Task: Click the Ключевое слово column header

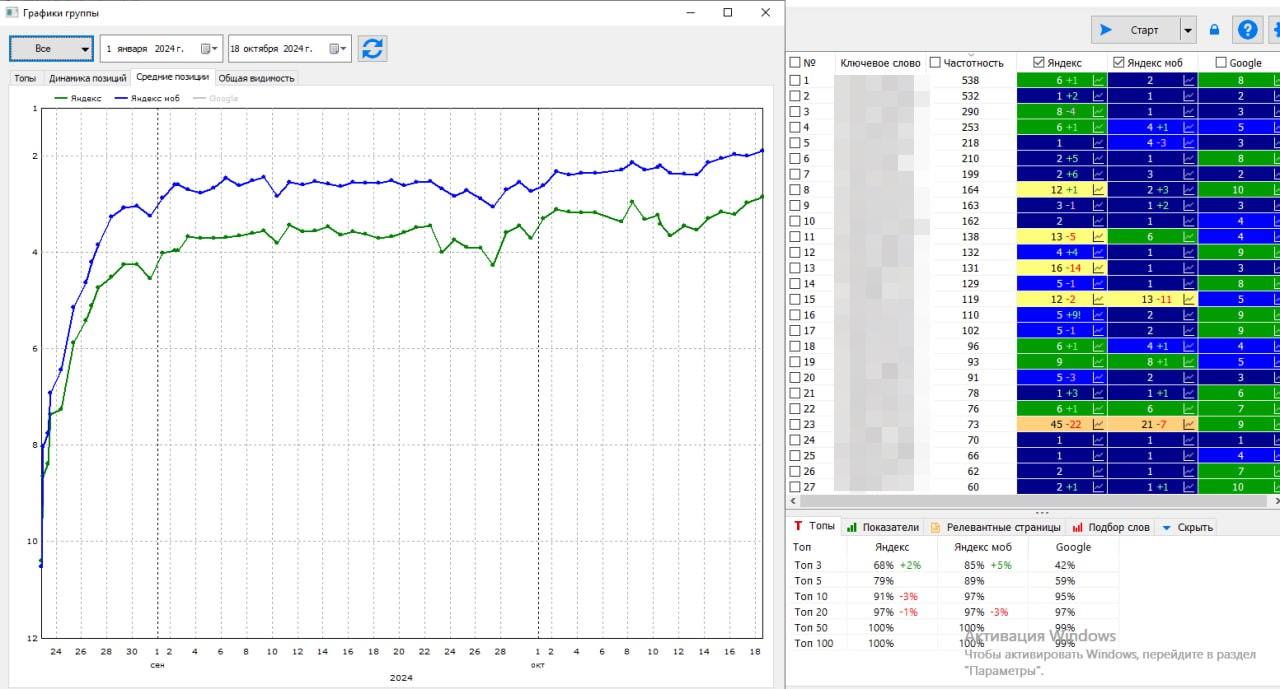Action: click(880, 63)
